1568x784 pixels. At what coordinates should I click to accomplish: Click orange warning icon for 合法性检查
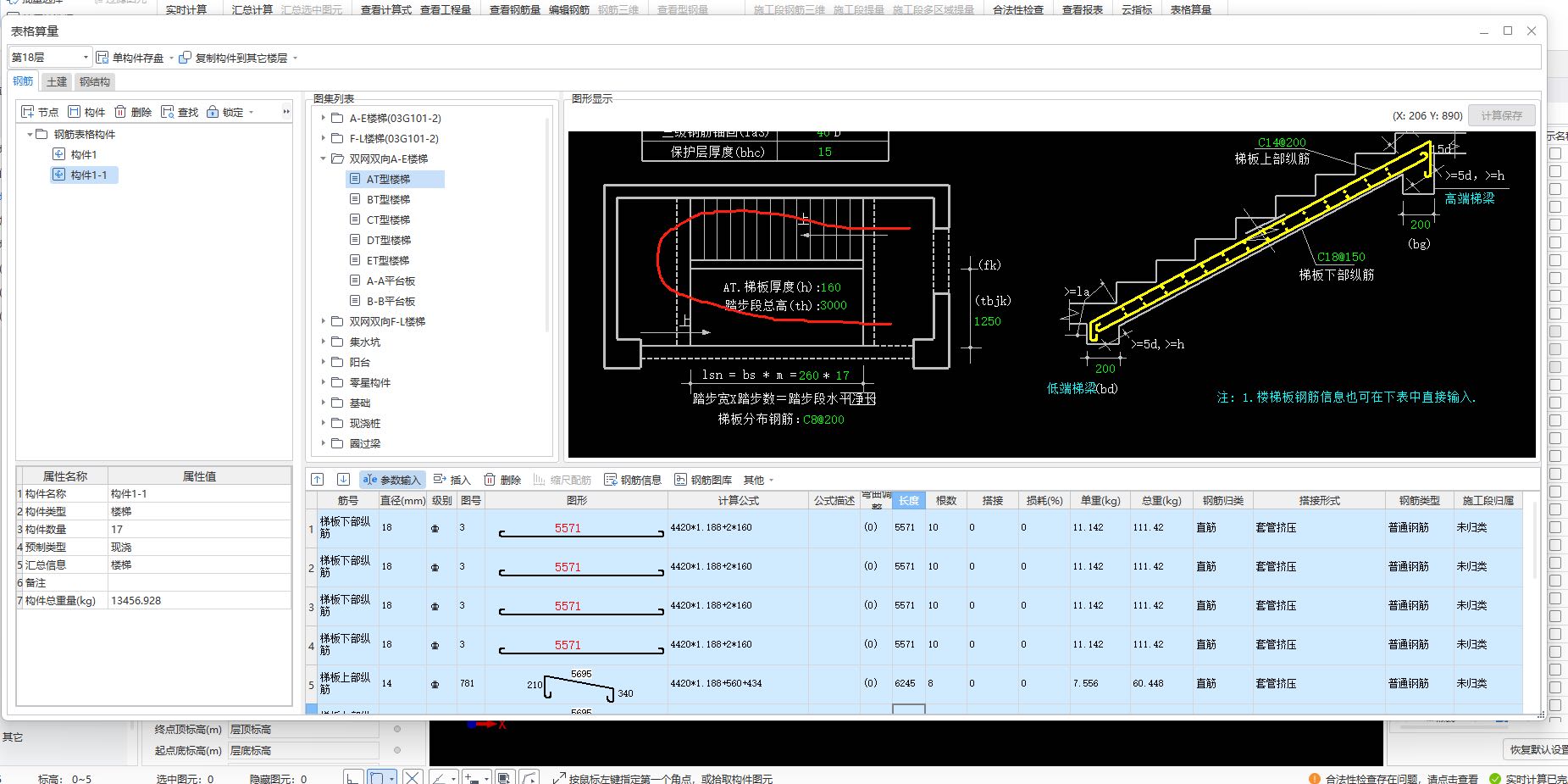coord(1315,778)
